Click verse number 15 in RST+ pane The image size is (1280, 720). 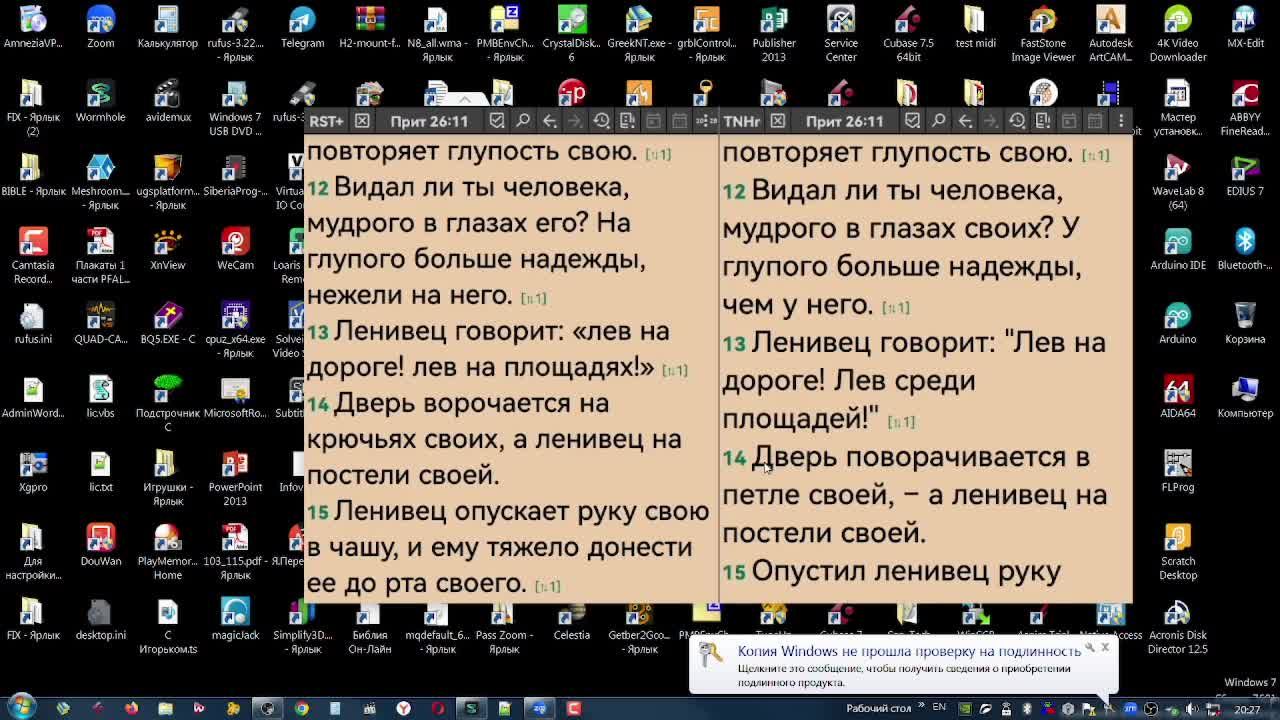pyautogui.click(x=318, y=513)
